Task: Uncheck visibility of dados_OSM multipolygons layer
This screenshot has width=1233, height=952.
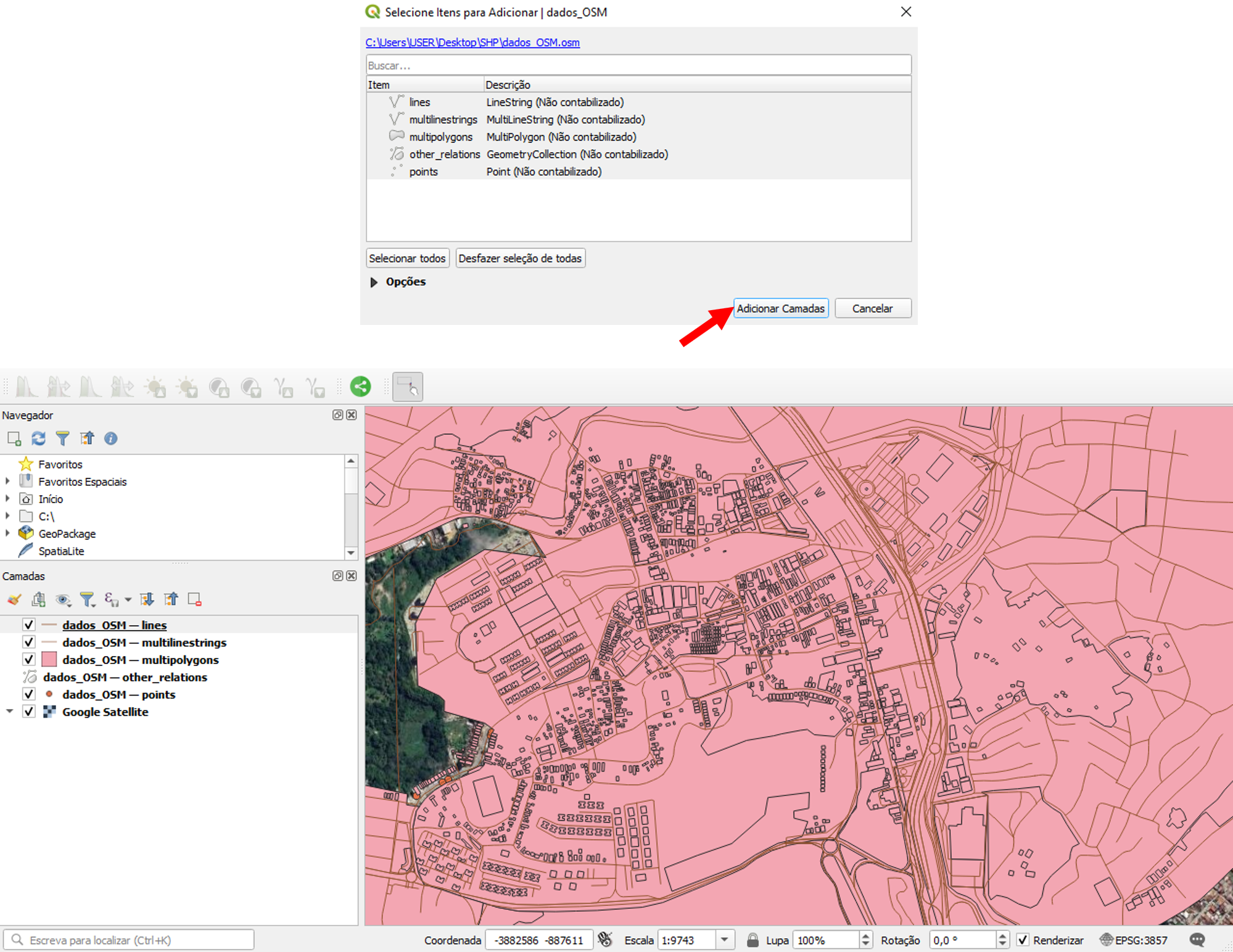Action: click(28, 660)
